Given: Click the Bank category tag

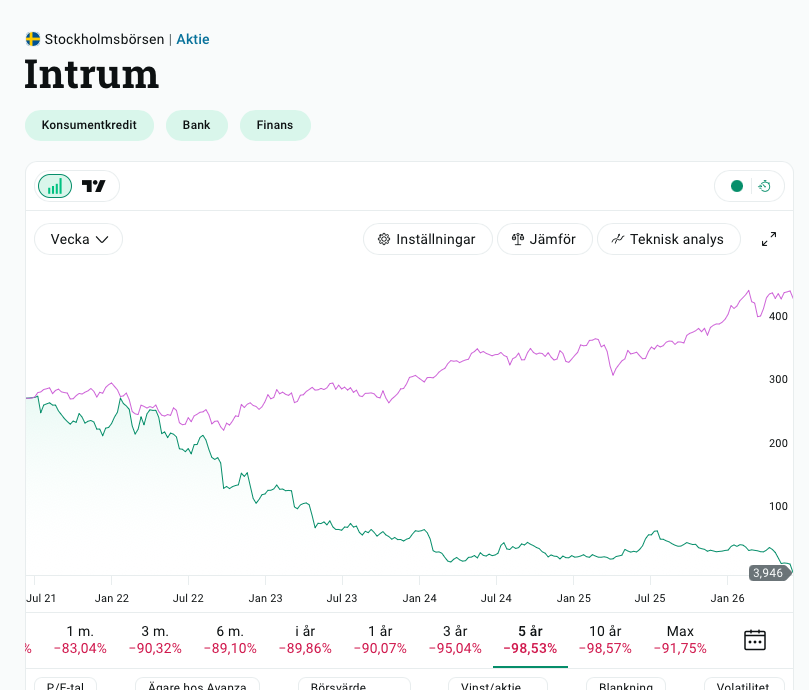Looking at the screenshot, I should (197, 125).
